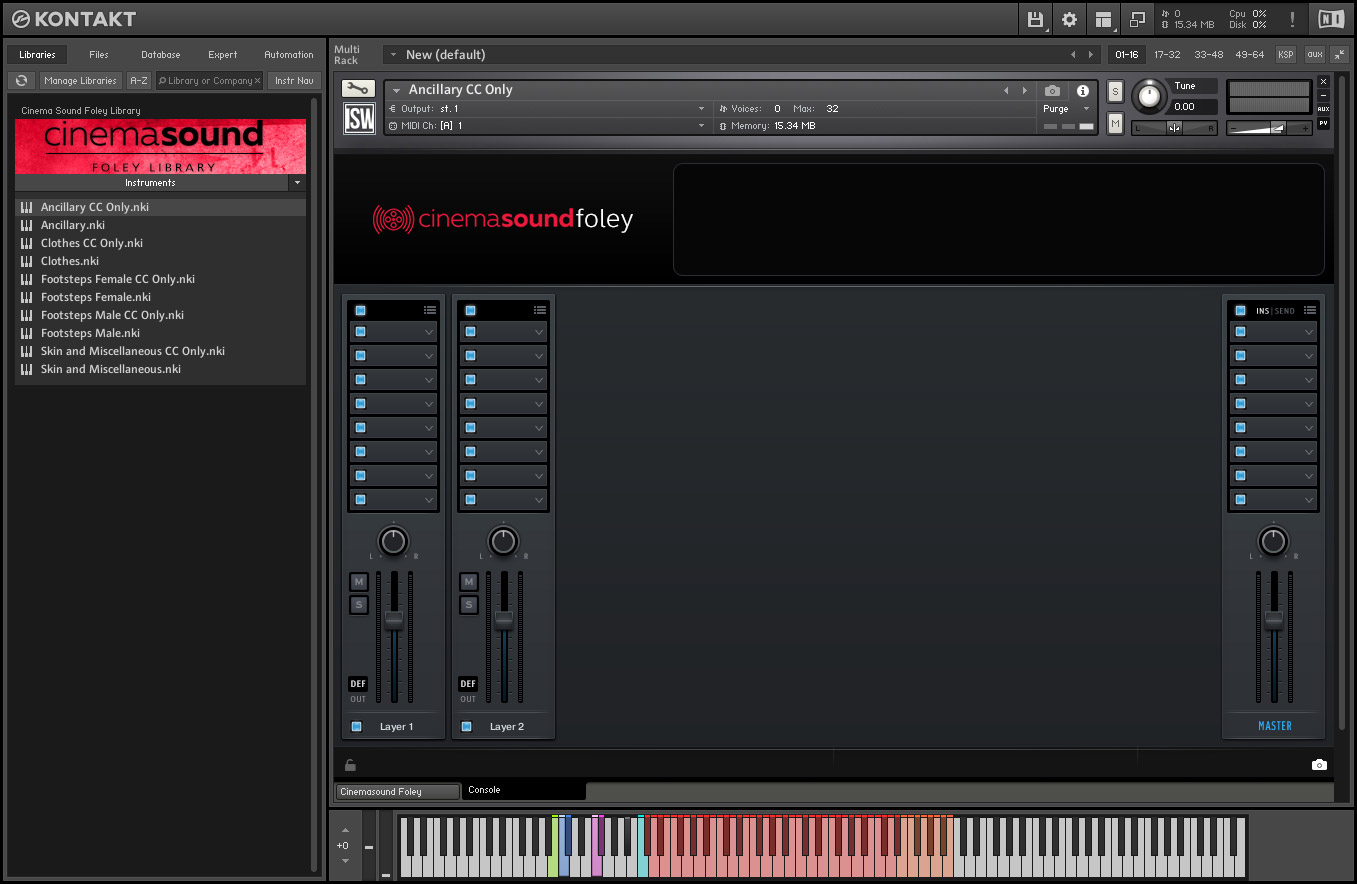Screen dimensions: 1357x884
Task: Click the A-Z sort button
Action: point(139,80)
